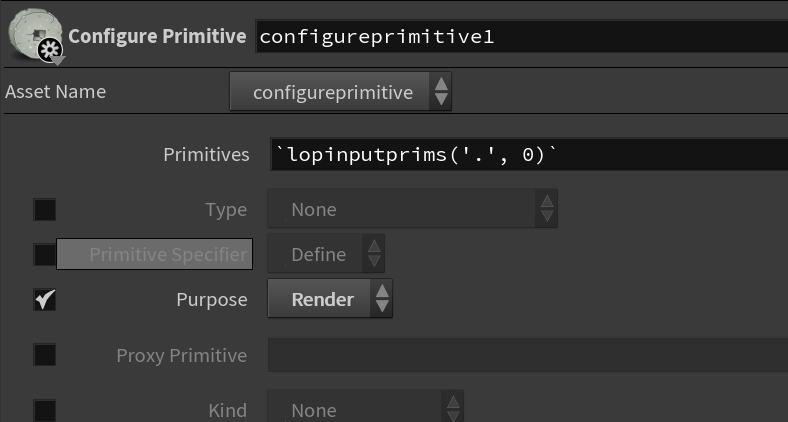
Task: Enable the Type checkbox
Action: tap(45, 209)
